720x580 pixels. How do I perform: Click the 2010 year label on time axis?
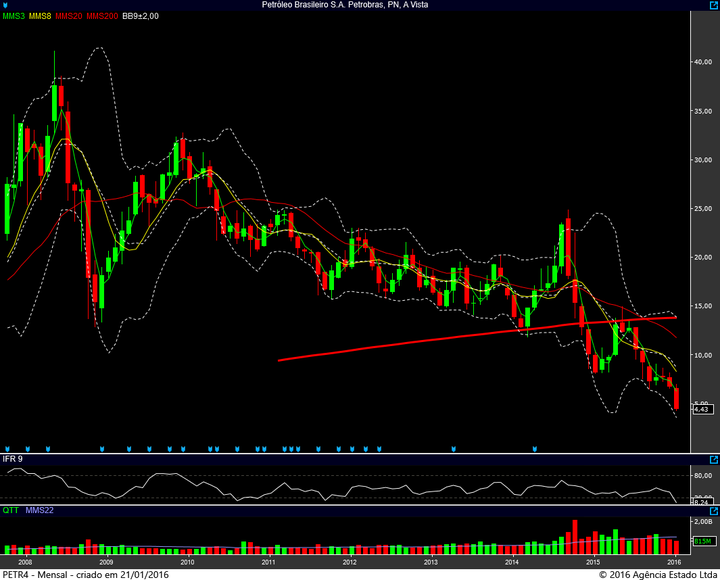pyautogui.click(x=187, y=562)
